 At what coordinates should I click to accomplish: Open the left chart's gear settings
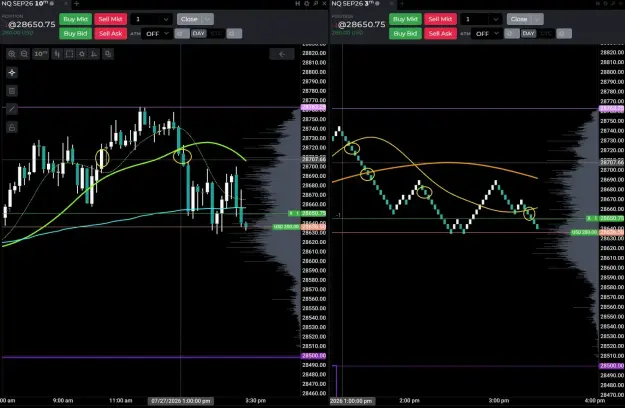click(x=82, y=54)
